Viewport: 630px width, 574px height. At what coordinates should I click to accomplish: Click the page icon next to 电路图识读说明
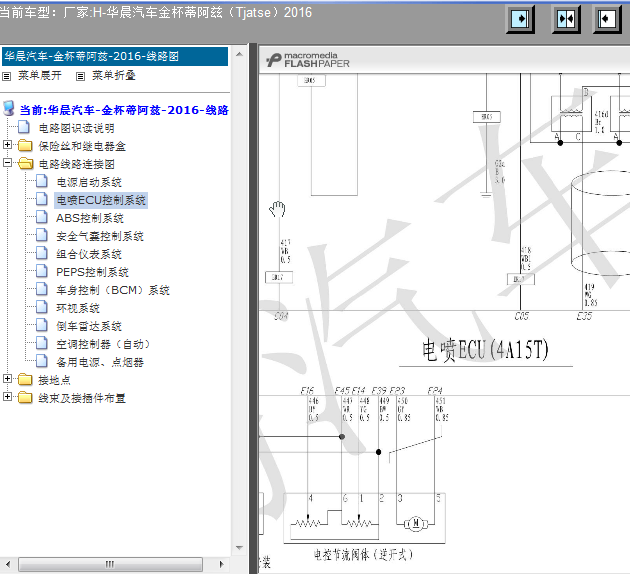coord(24,127)
